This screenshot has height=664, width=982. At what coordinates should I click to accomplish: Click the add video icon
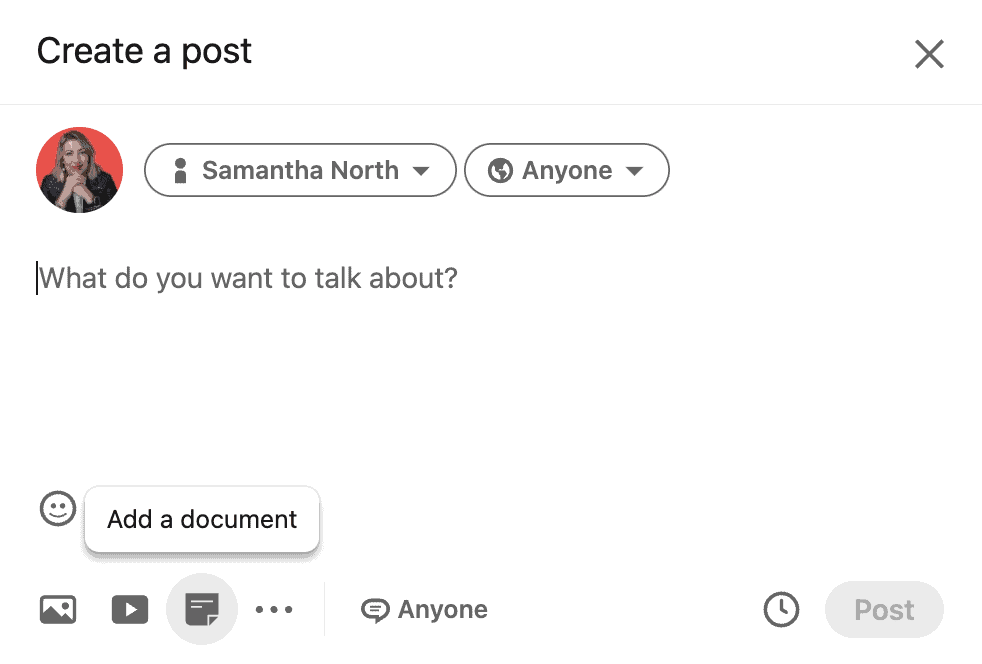pos(130,610)
